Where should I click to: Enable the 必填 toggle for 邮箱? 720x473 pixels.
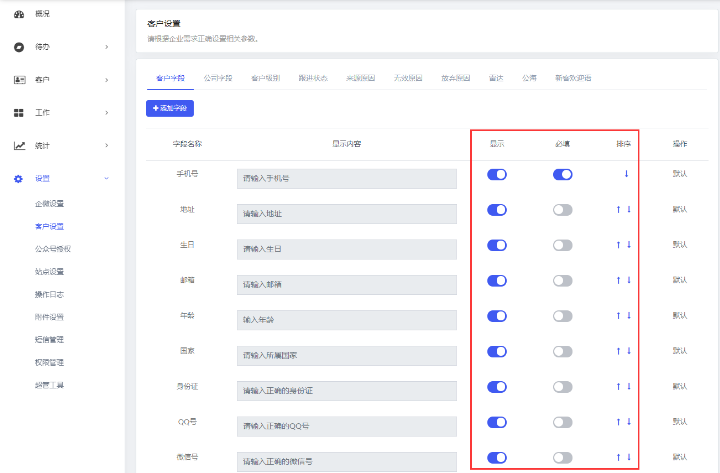(563, 280)
